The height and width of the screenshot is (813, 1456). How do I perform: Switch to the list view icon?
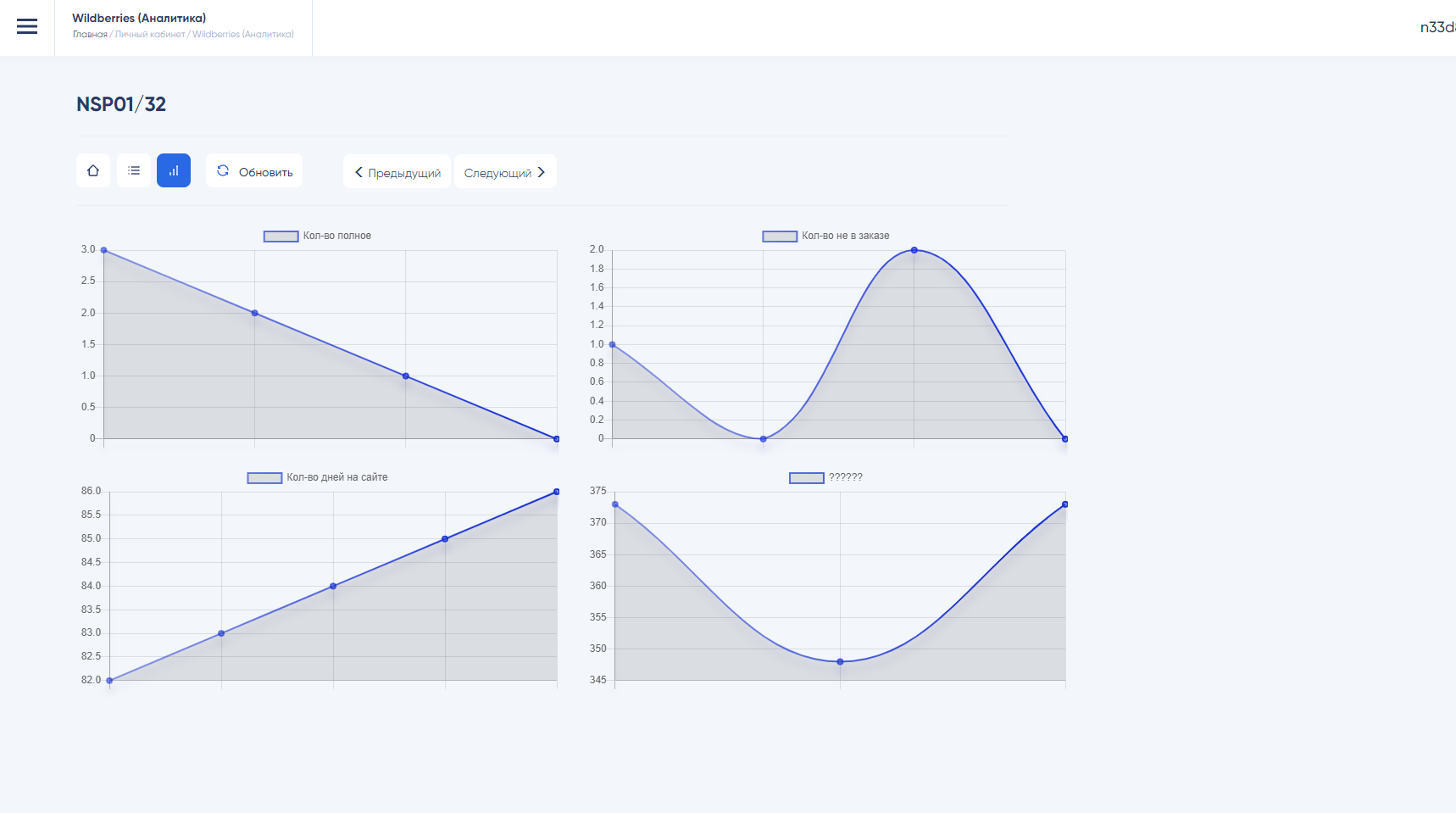click(x=134, y=171)
